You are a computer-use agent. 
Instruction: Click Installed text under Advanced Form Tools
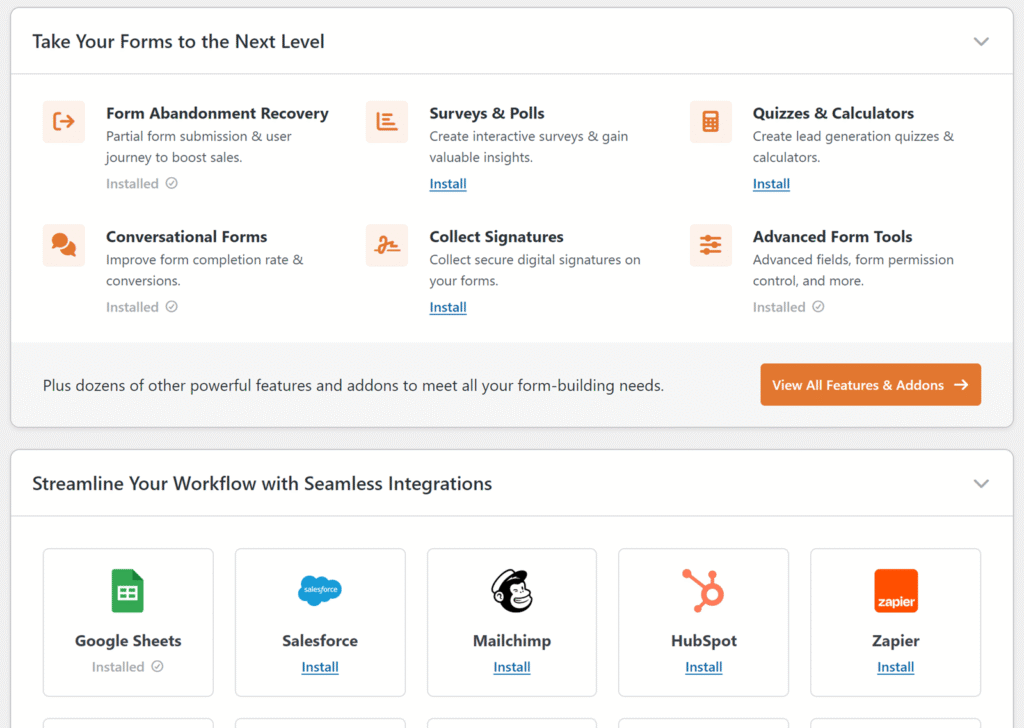(x=779, y=307)
